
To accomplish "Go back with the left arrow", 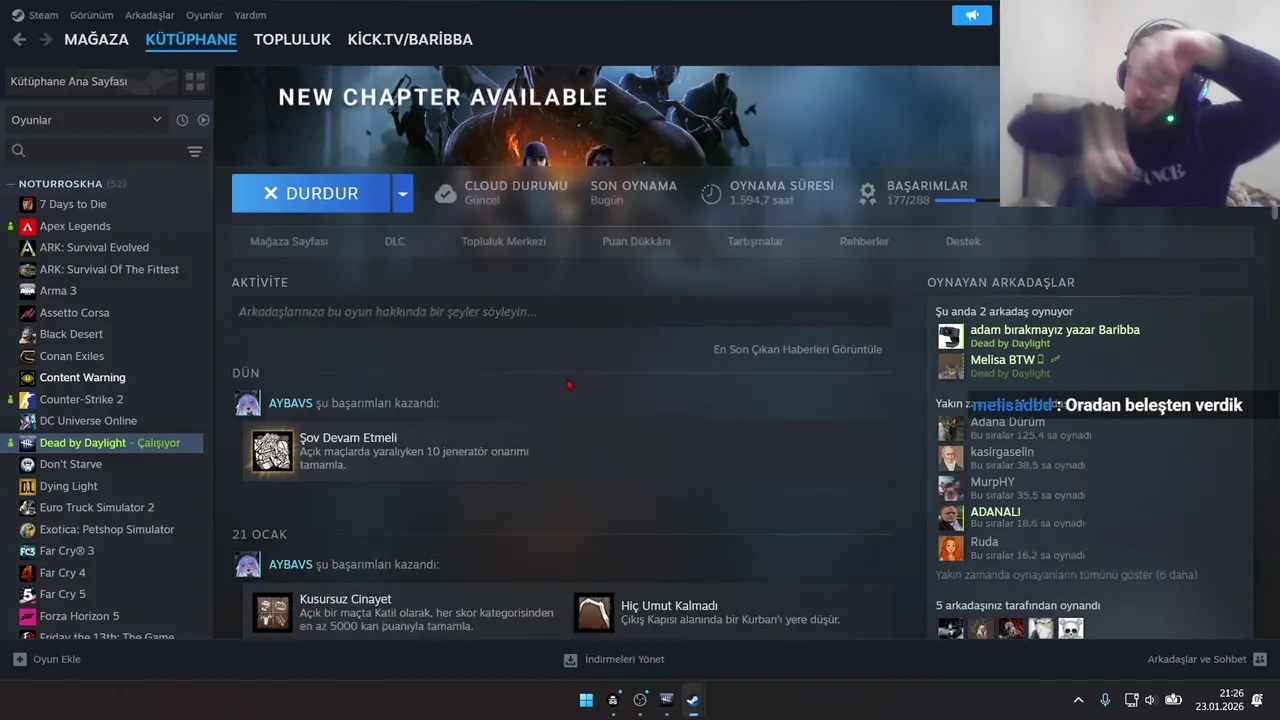I will point(19,39).
